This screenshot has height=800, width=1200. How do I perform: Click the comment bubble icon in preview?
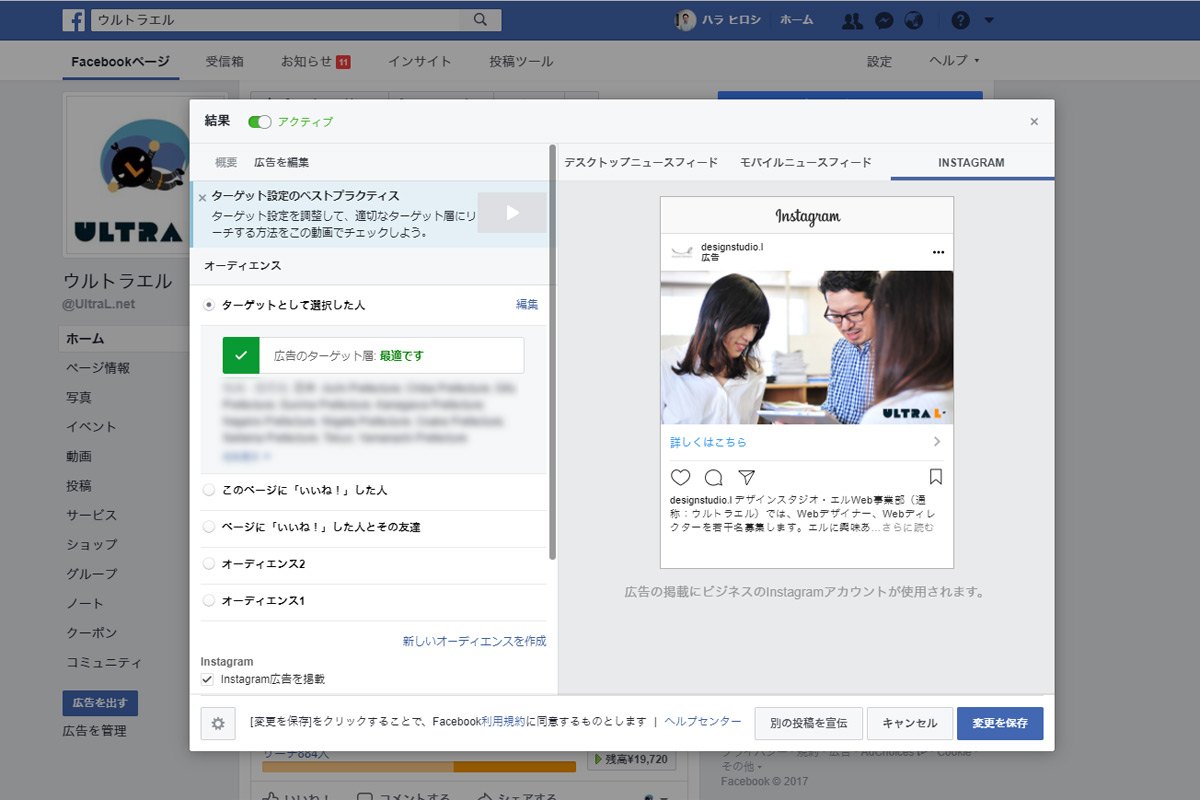pos(713,477)
